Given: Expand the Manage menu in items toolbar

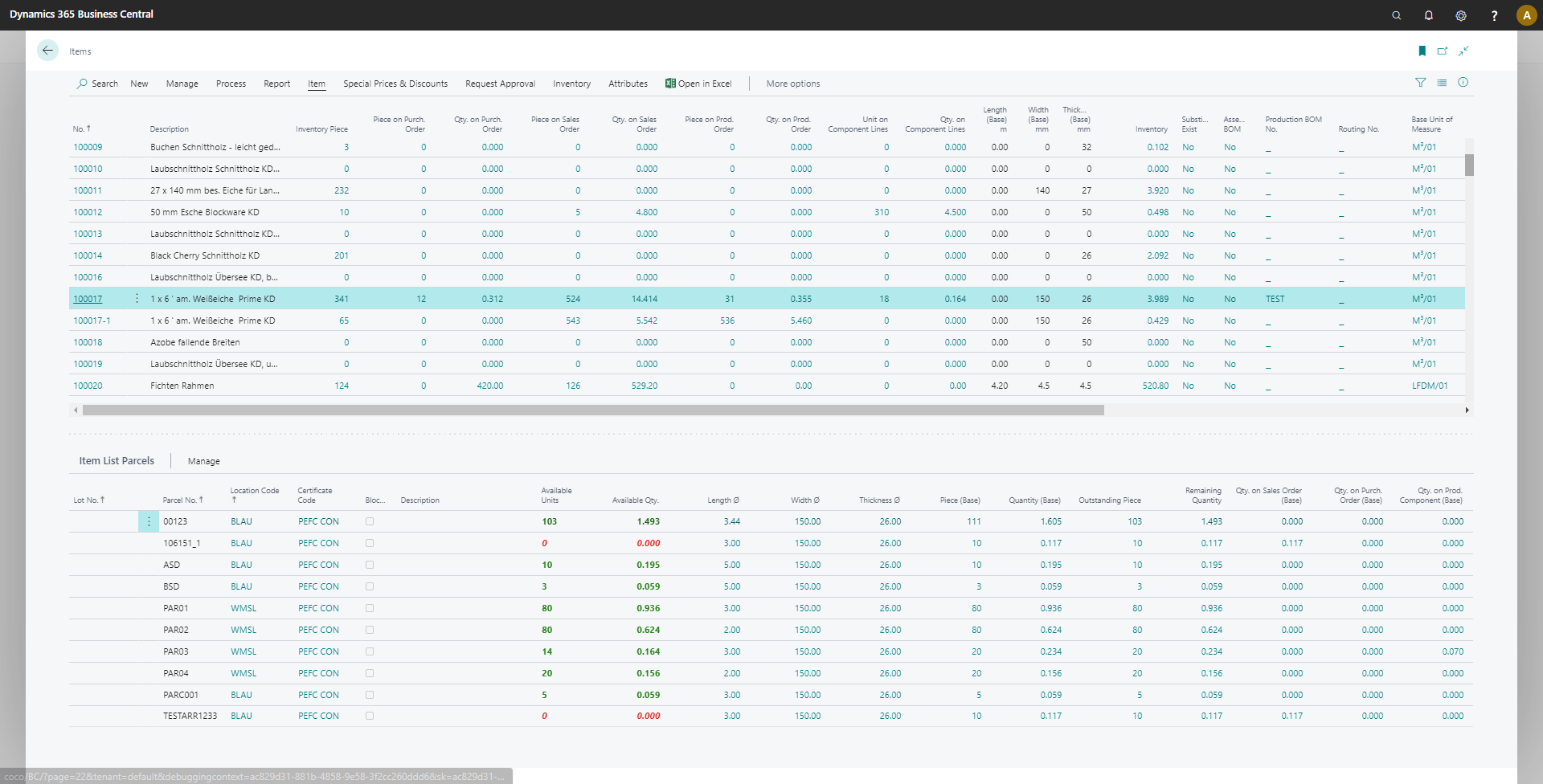Looking at the screenshot, I should click(x=182, y=84).
